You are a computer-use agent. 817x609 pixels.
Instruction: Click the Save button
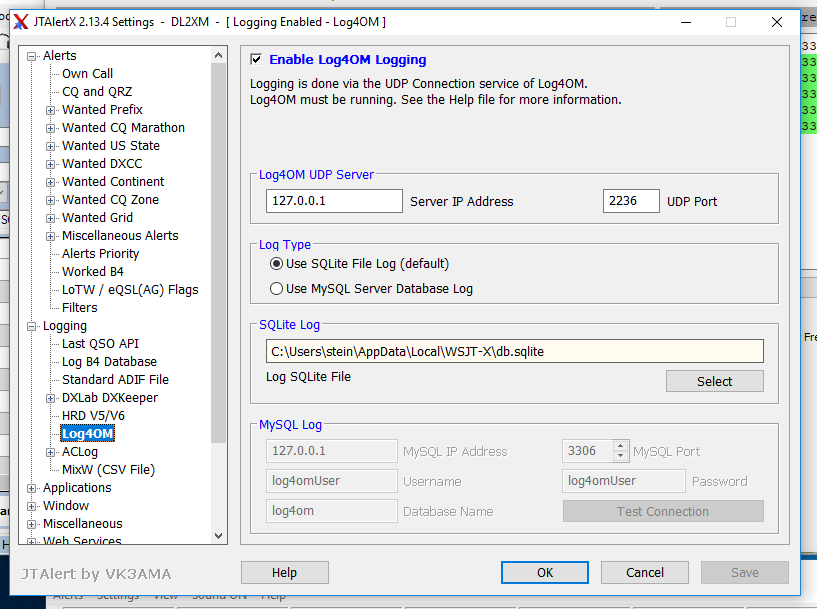[x=745, y=573]
